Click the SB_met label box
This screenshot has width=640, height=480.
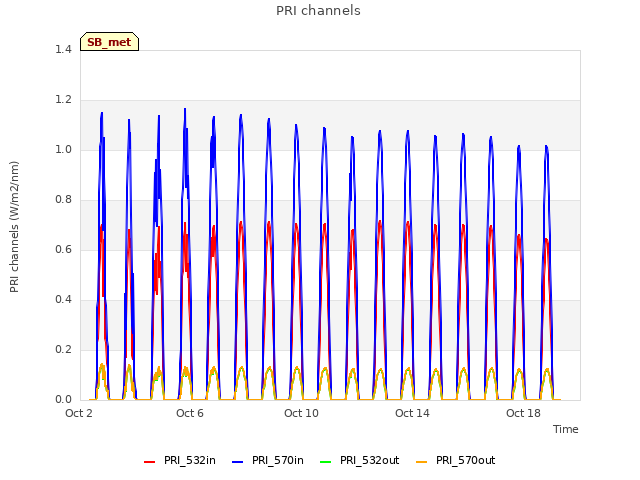tap(109, 42)
